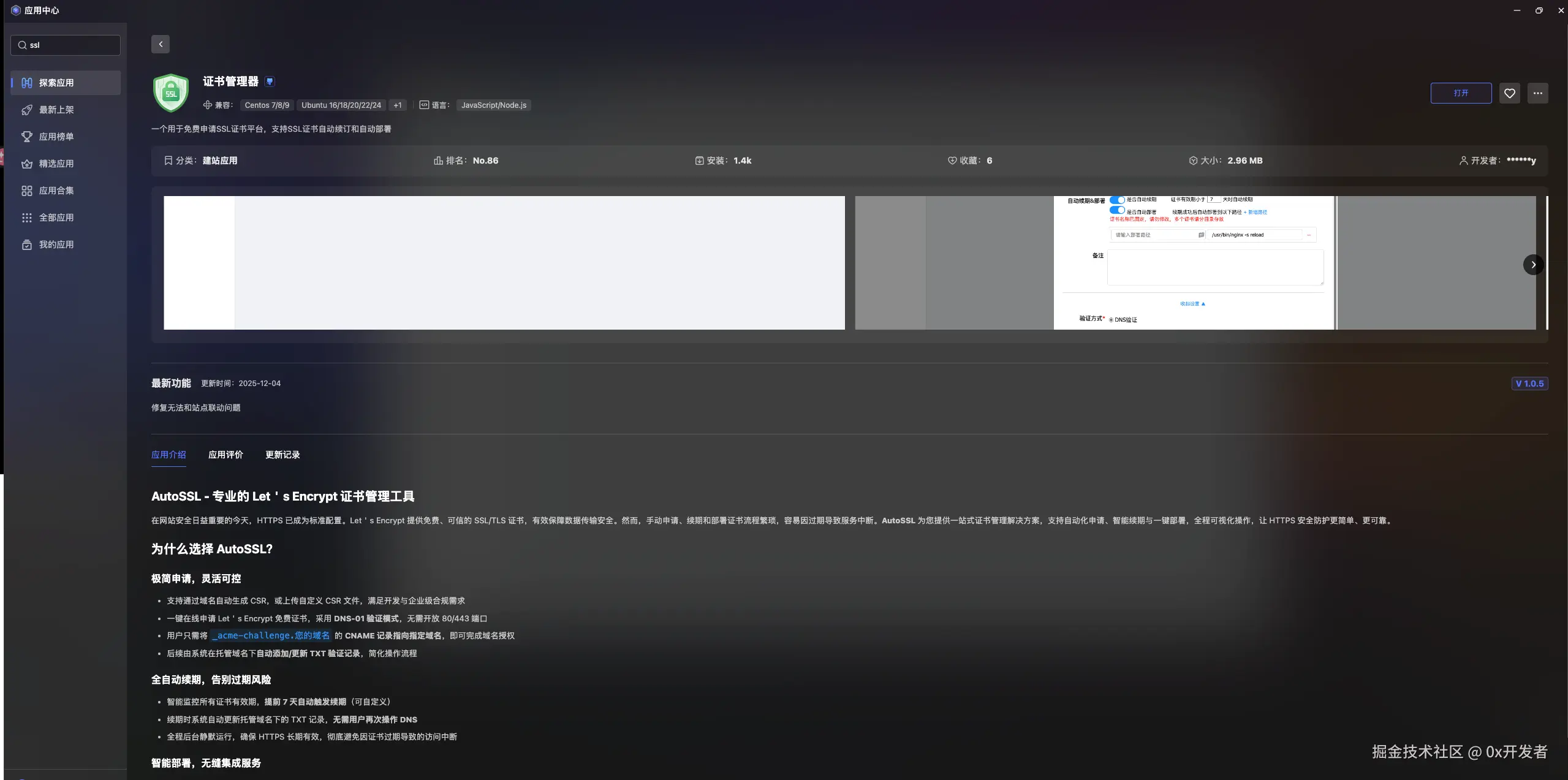The image size is (1568, 780).
Task: Open 应用榜单 trophy sidebar item
Action: [56, 137]
